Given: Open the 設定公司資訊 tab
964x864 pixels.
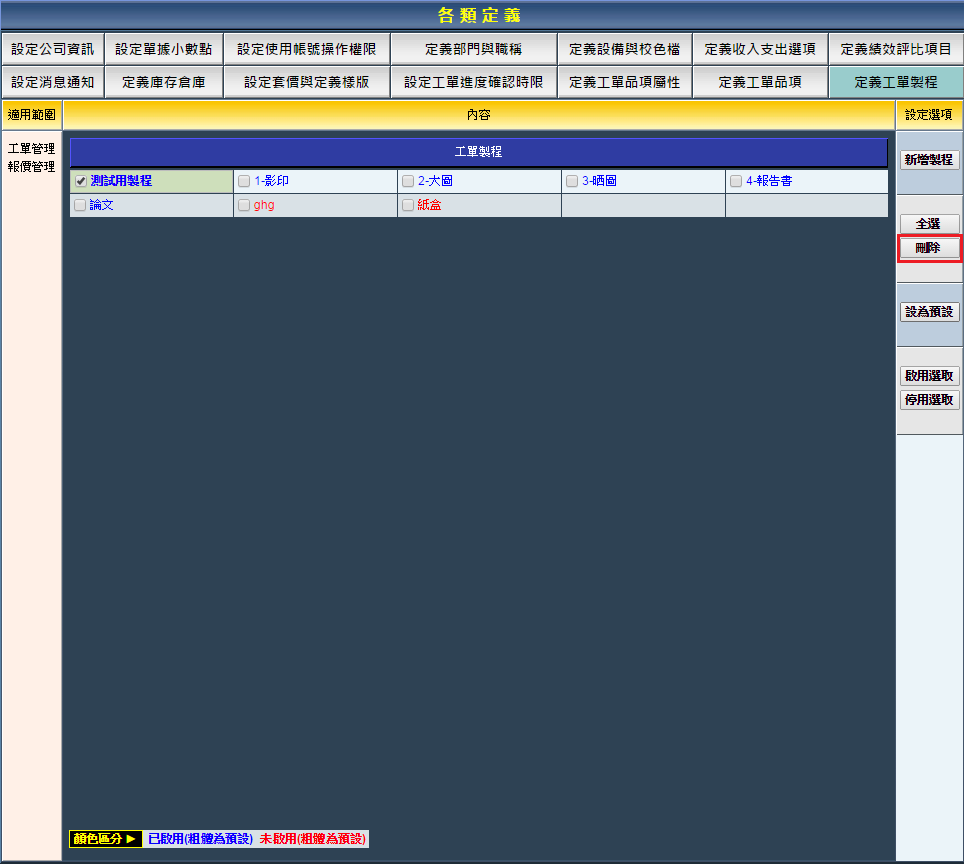Looking at the screenshot, I should coord(52,49).
